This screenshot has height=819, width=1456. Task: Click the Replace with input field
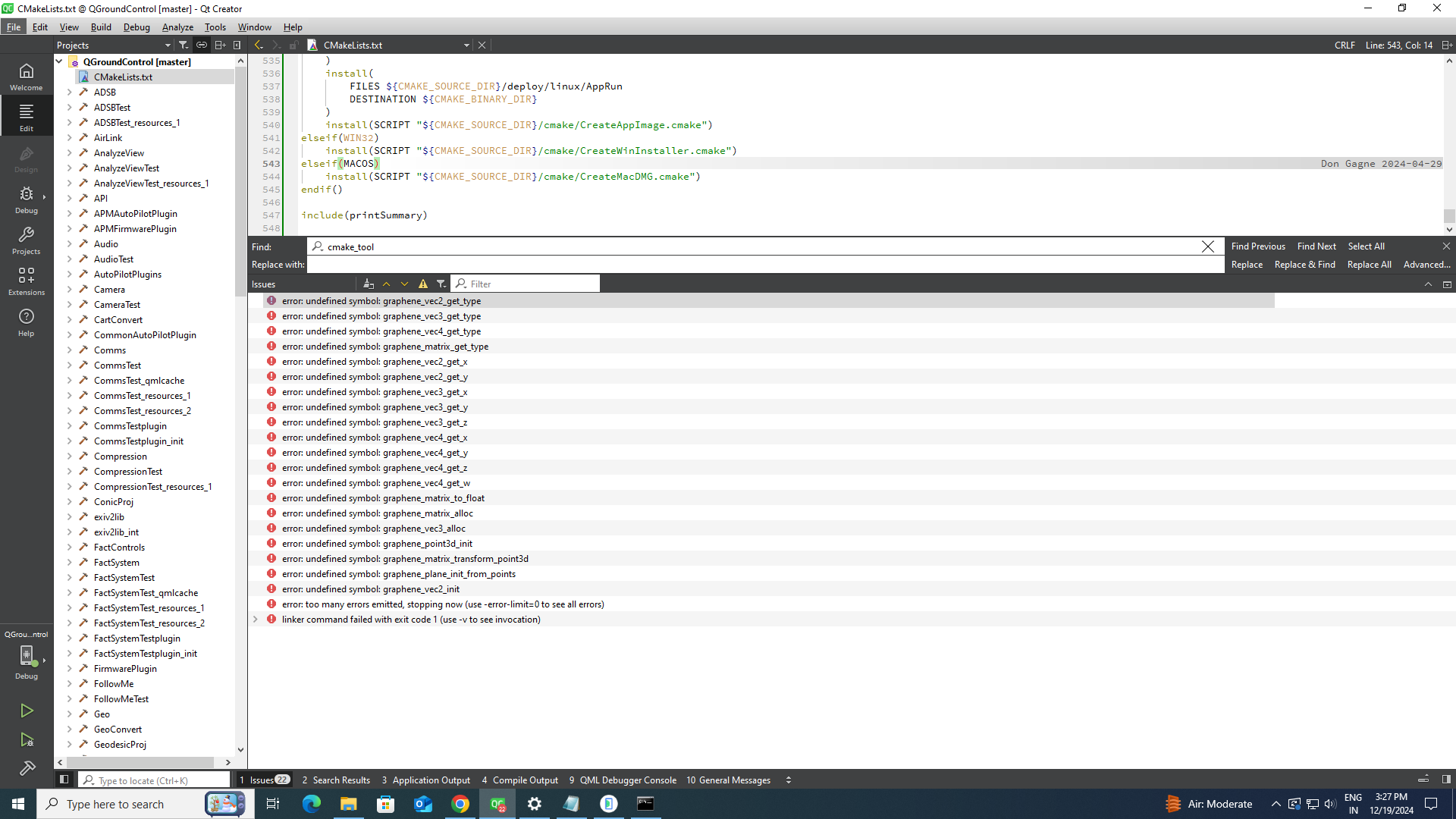click(765, 265)
